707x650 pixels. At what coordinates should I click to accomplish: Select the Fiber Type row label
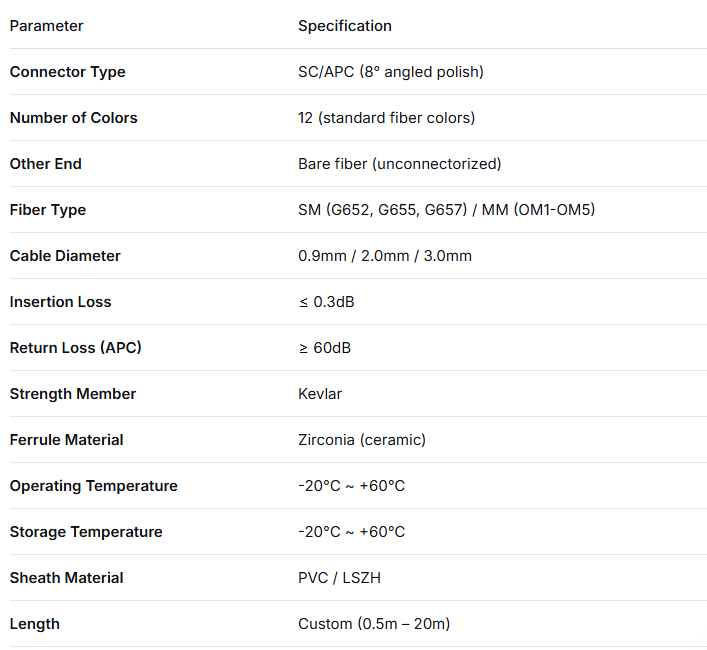[48, 210]
